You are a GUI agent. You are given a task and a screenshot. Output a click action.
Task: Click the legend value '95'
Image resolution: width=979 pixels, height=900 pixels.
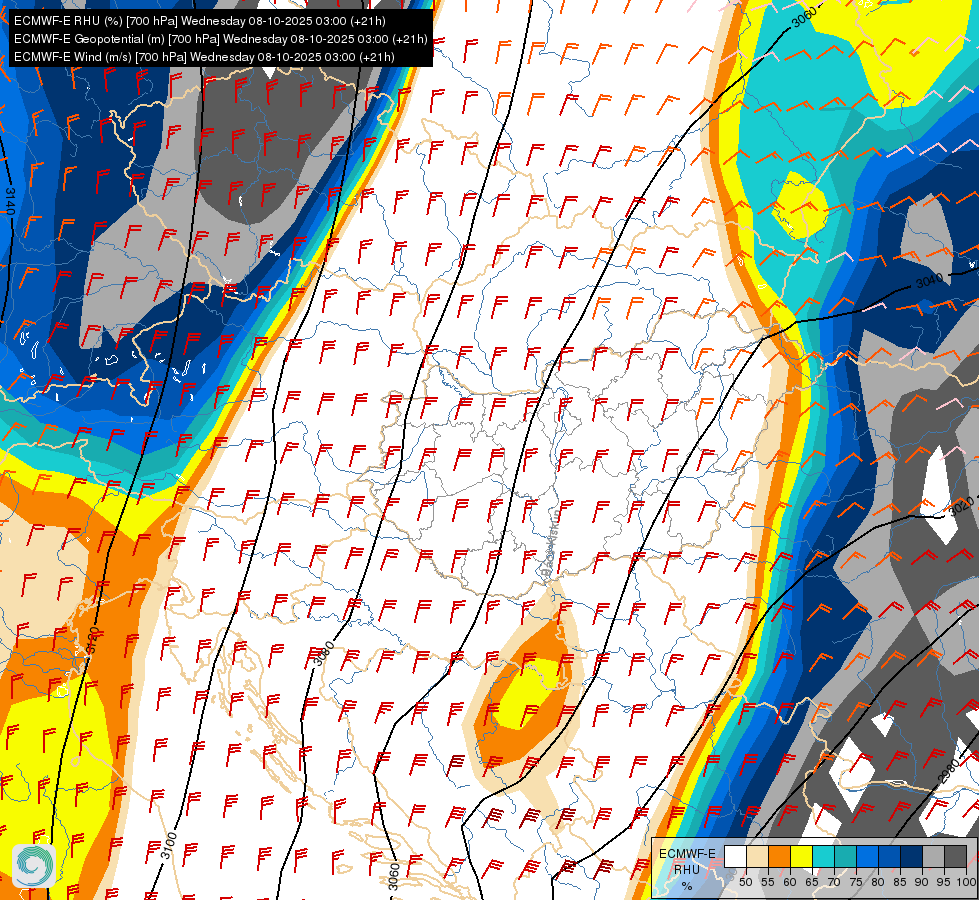point(943,882)
